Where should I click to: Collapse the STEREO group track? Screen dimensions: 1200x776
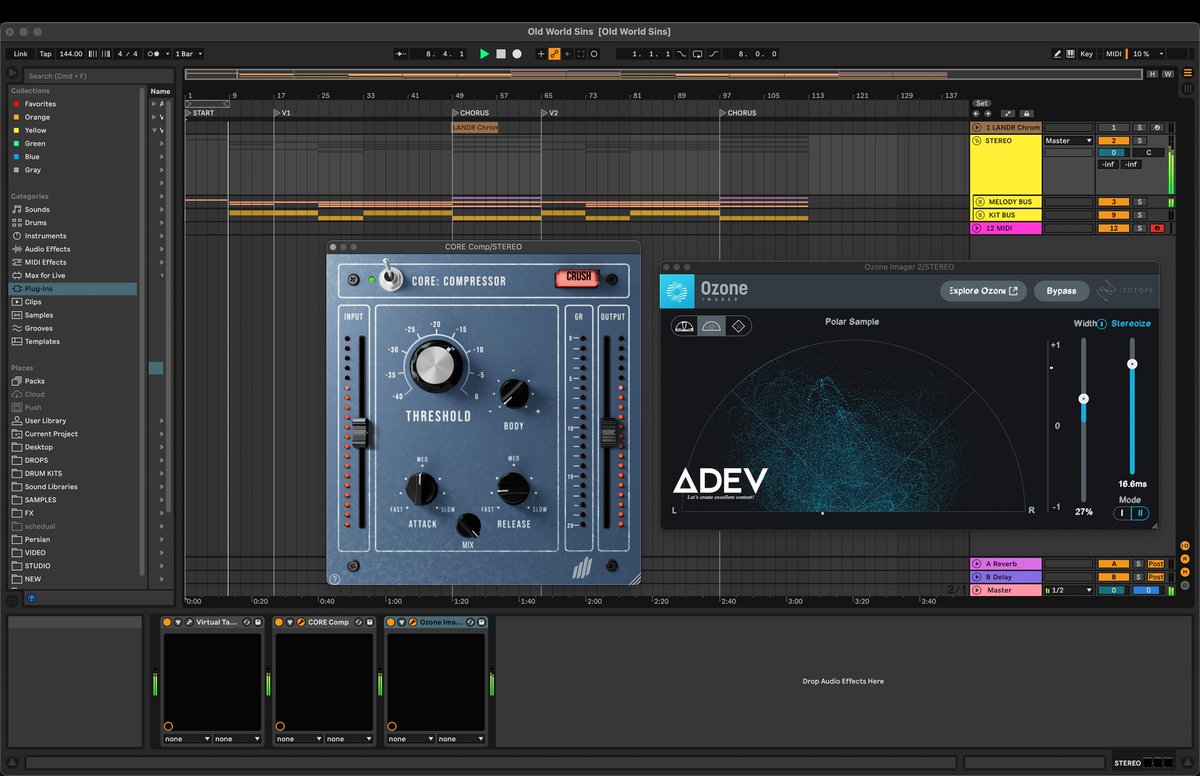(977, 141)
